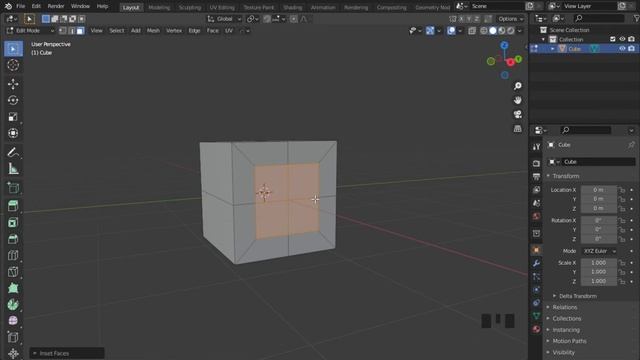Open the Global transform orientation dropdown

(x=224, y=19)
